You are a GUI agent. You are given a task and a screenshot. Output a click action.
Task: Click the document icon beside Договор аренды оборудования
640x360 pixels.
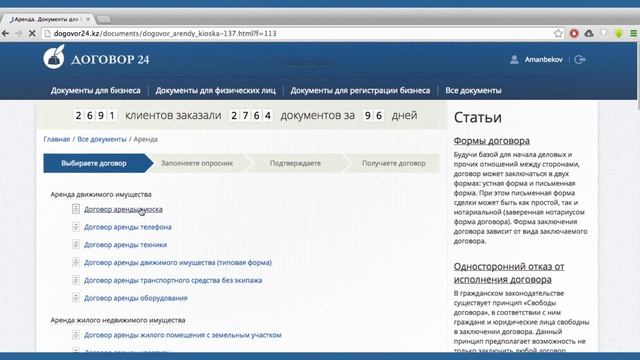tap(76, 298)
